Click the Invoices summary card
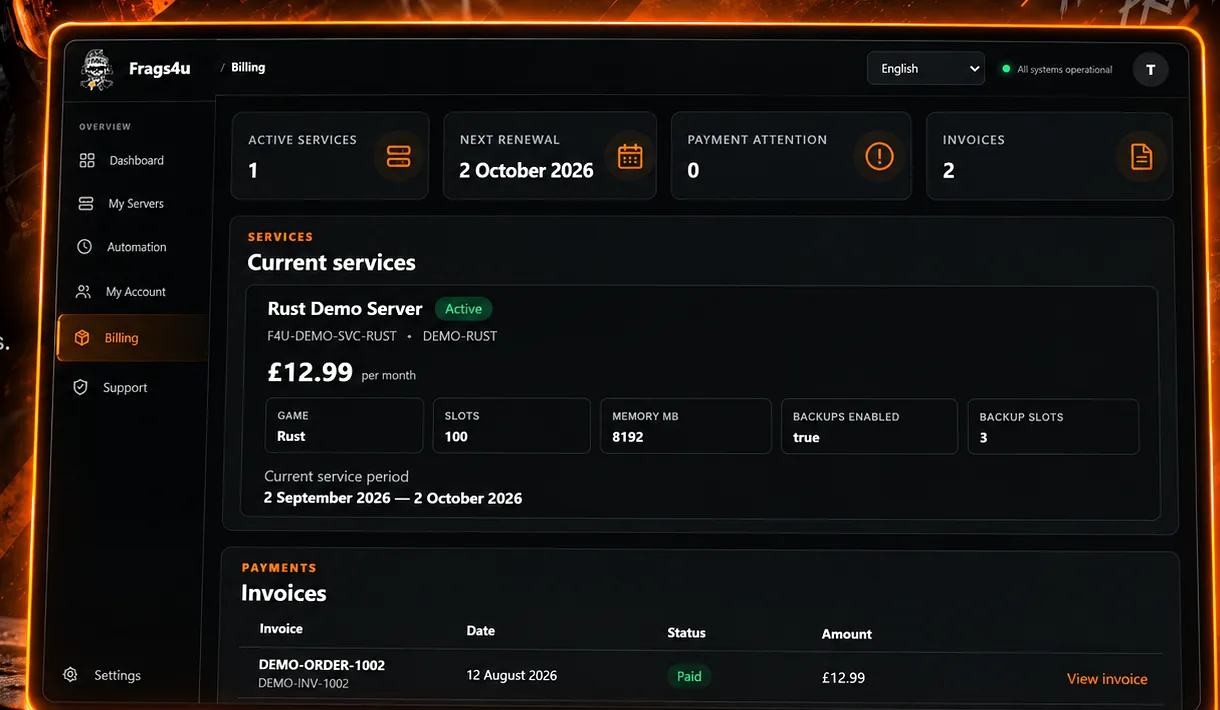1220x710 pixels. point(1049,156)
